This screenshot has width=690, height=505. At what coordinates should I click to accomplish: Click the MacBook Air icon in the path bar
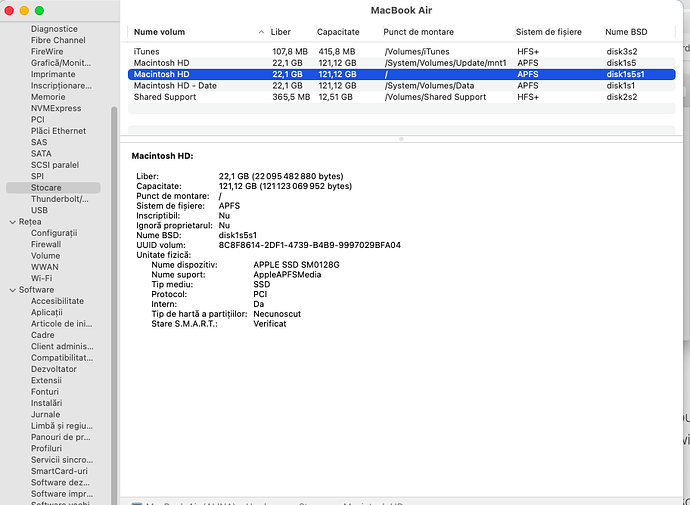tap(137, 503)
